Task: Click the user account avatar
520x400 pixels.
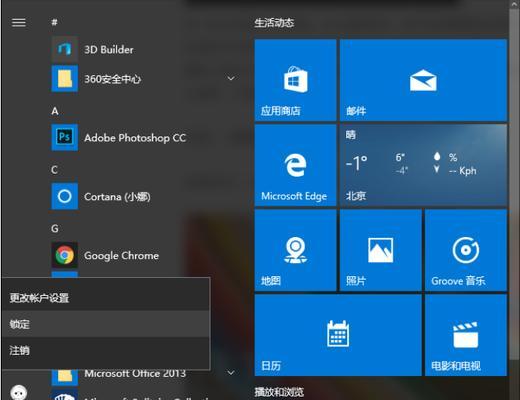Action: tap(19, 392)
